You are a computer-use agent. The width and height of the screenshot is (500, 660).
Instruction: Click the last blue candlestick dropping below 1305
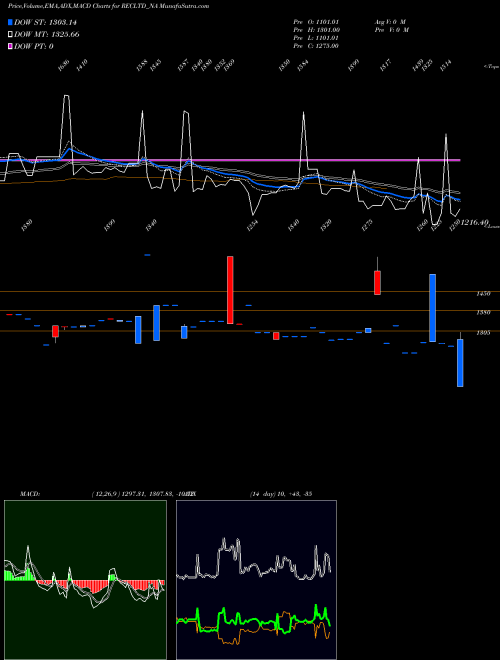click(x=460, y=362)
